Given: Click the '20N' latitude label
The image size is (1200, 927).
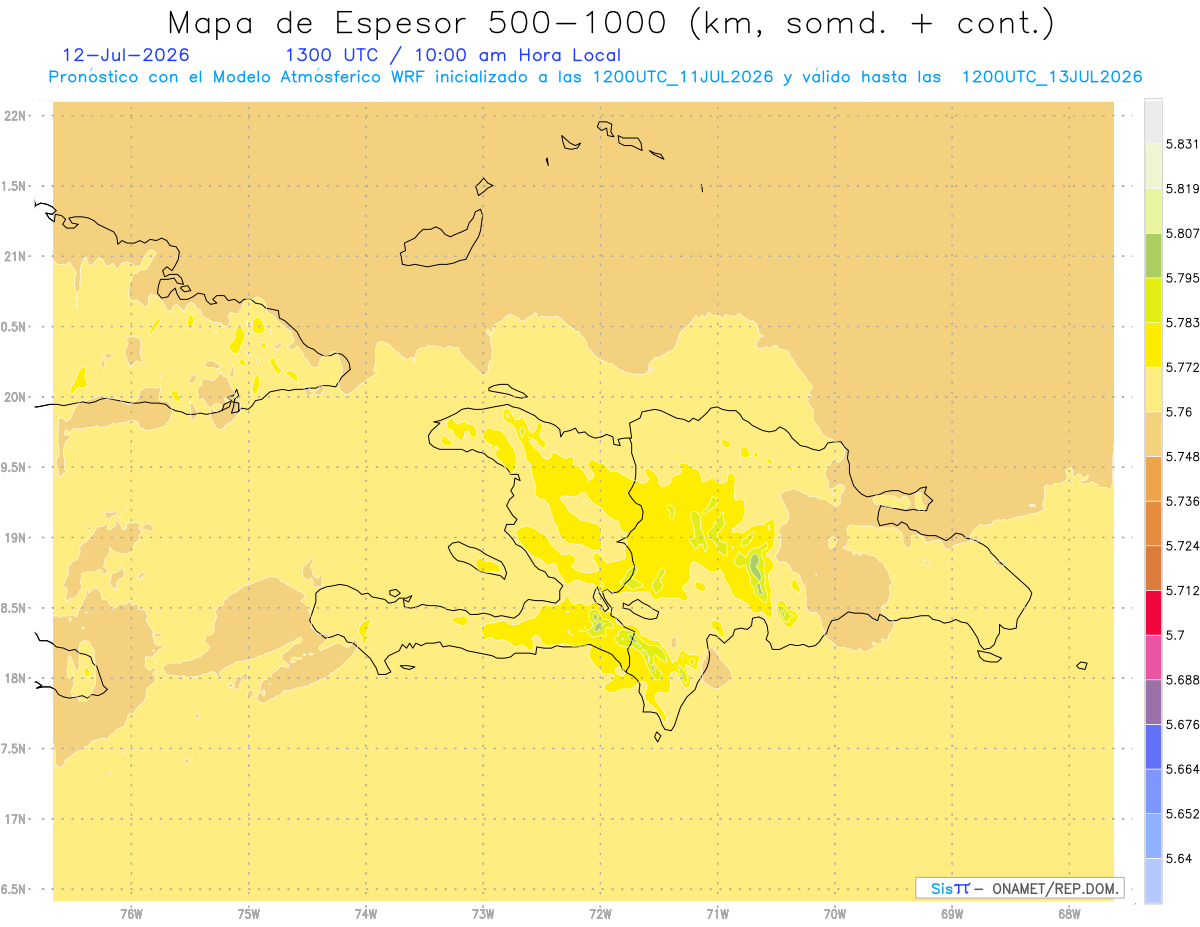Looking at the screenshot, I should [x=17, y=397].
